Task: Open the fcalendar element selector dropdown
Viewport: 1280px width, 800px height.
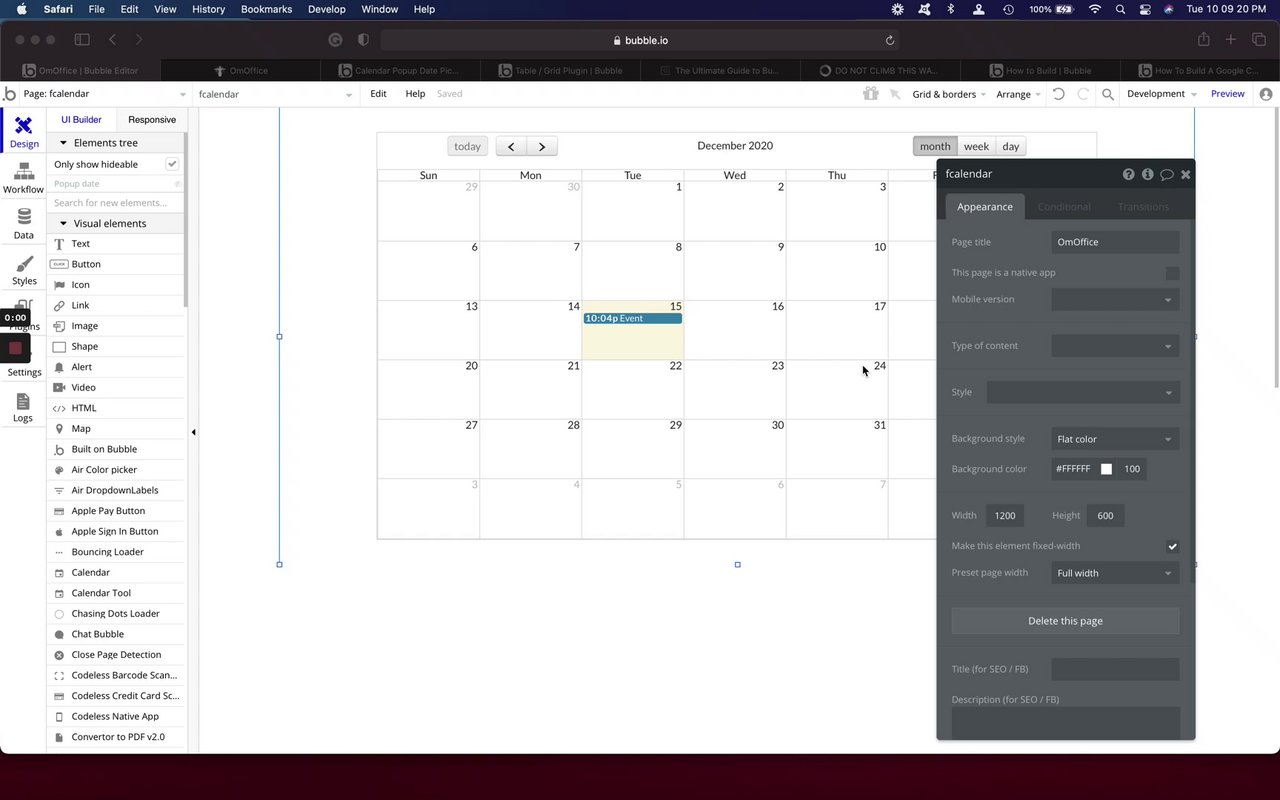Action: pyautogui.click(x=275, y=94)
